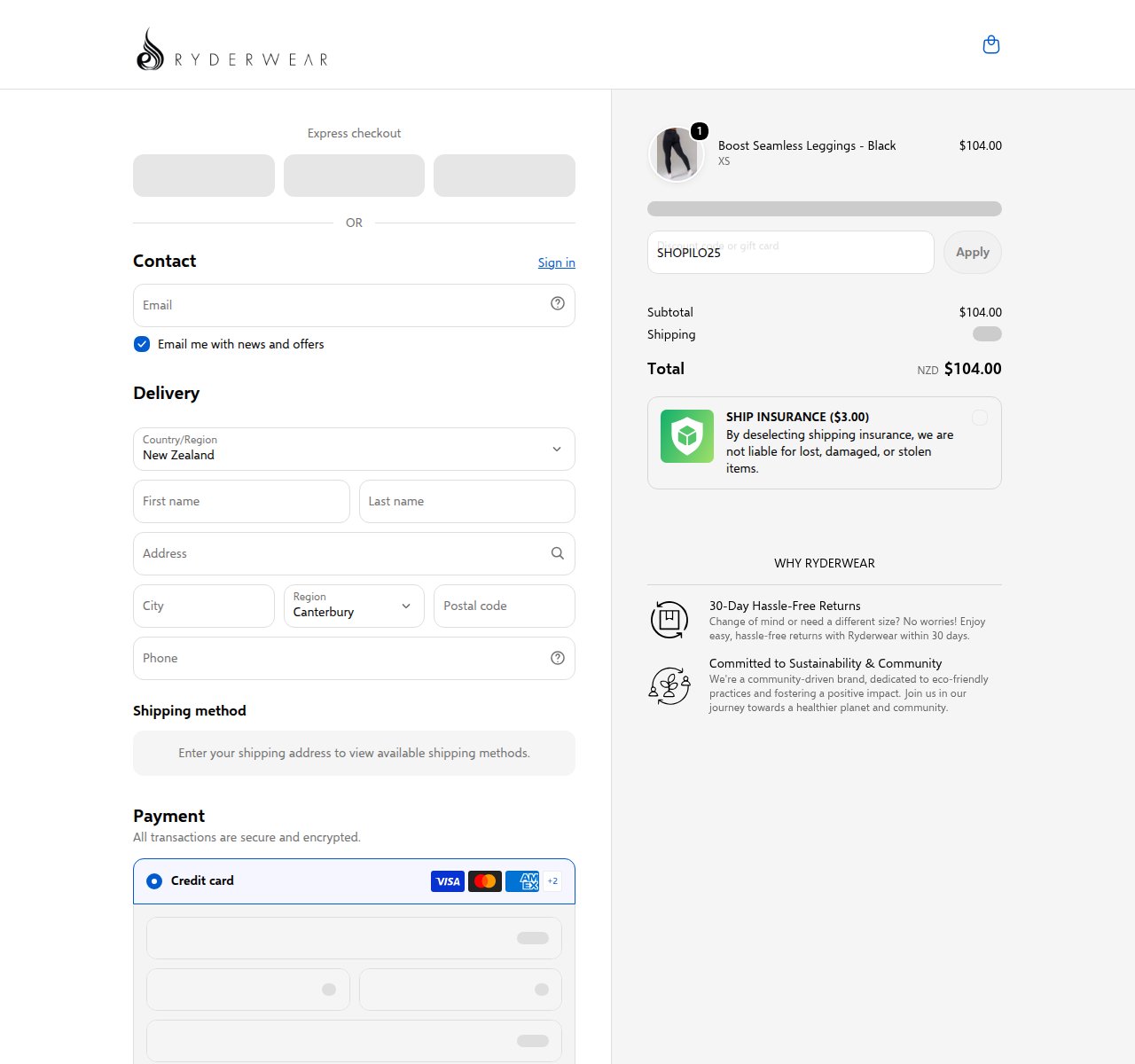The image size is (1135, 1064).
Task: Click the Postal code field
Action: [x=505, y=606]
